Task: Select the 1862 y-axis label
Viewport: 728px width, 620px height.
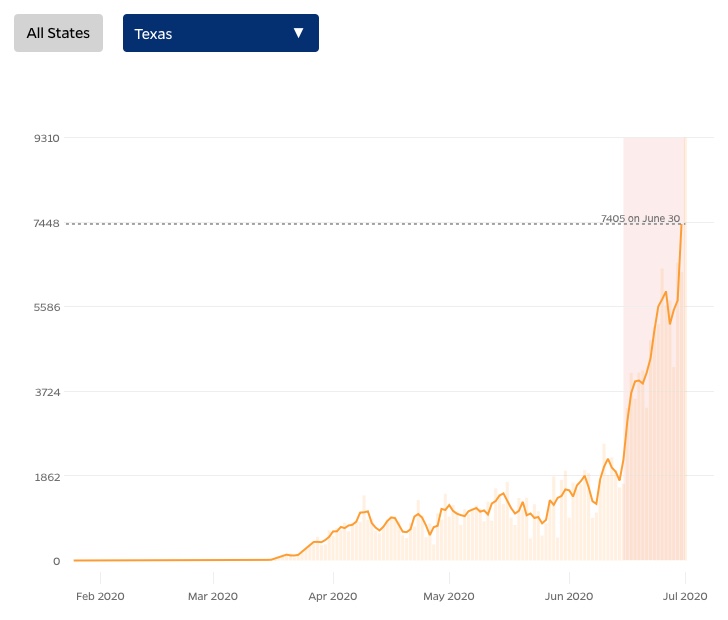Action: [x=47, y=477]
